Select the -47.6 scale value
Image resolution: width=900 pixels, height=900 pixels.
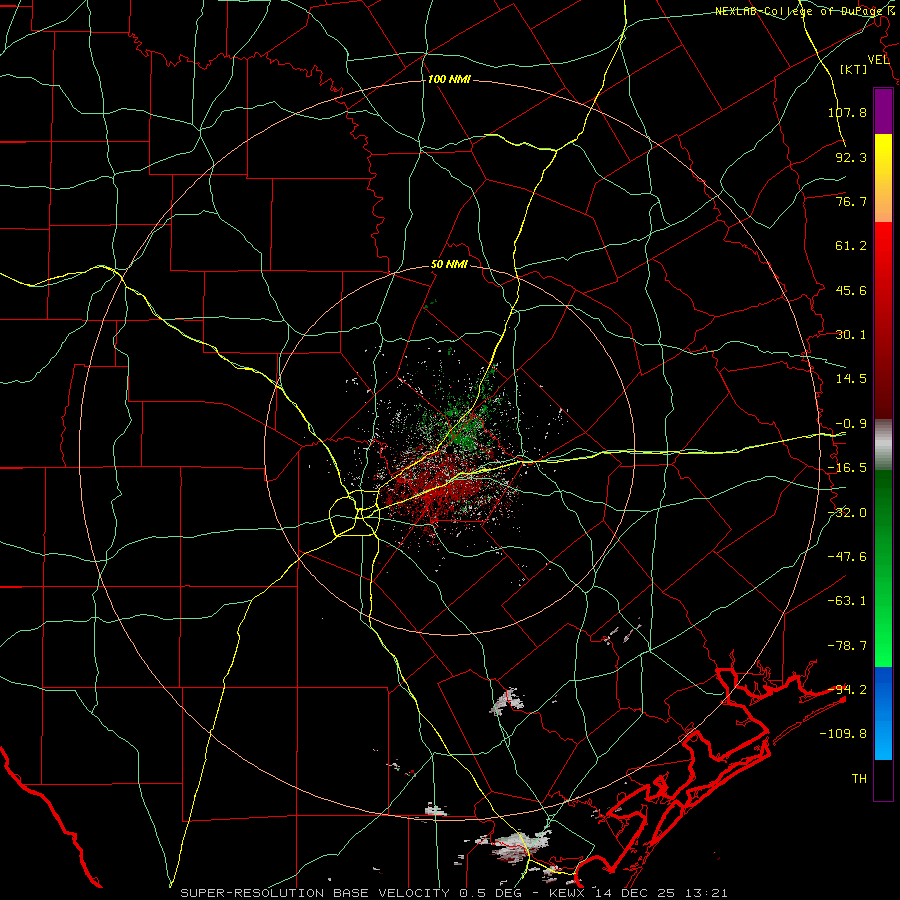(847, 557)
